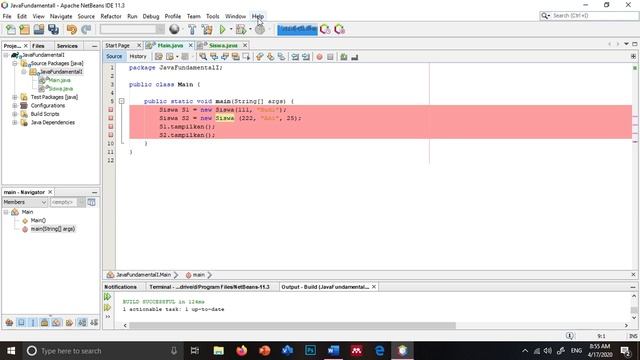The image size is (640, 360).
Task: Switch to the Siswa.java editor tab
Action: pyautogui.click(x=223, y=45)
